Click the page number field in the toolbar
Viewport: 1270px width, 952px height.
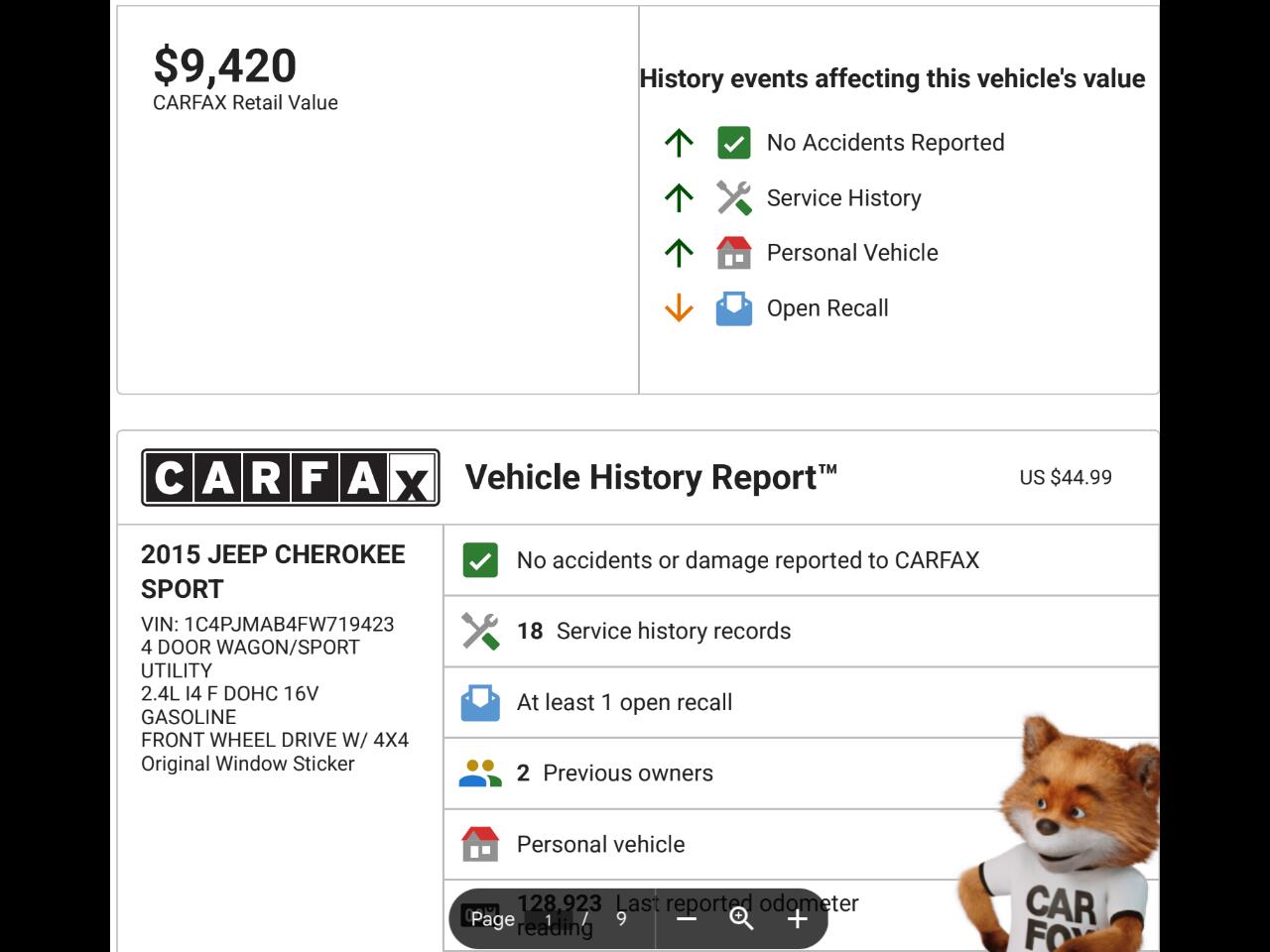coord(549,919)
